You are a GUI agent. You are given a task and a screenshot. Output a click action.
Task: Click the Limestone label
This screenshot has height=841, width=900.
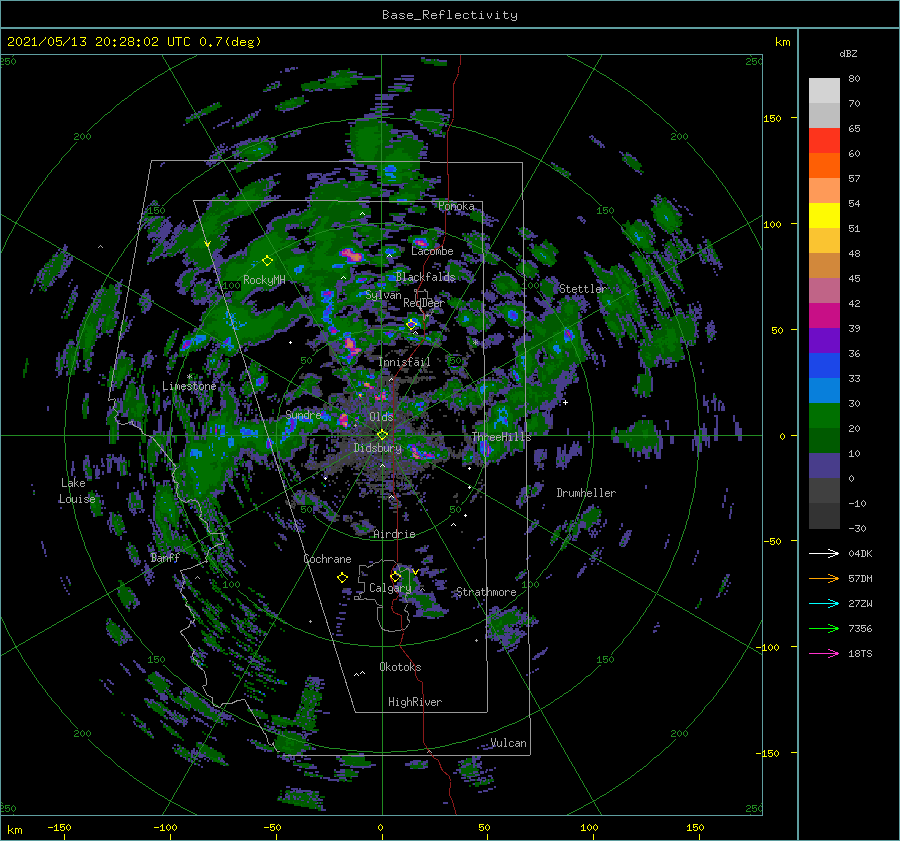point(189,386)
